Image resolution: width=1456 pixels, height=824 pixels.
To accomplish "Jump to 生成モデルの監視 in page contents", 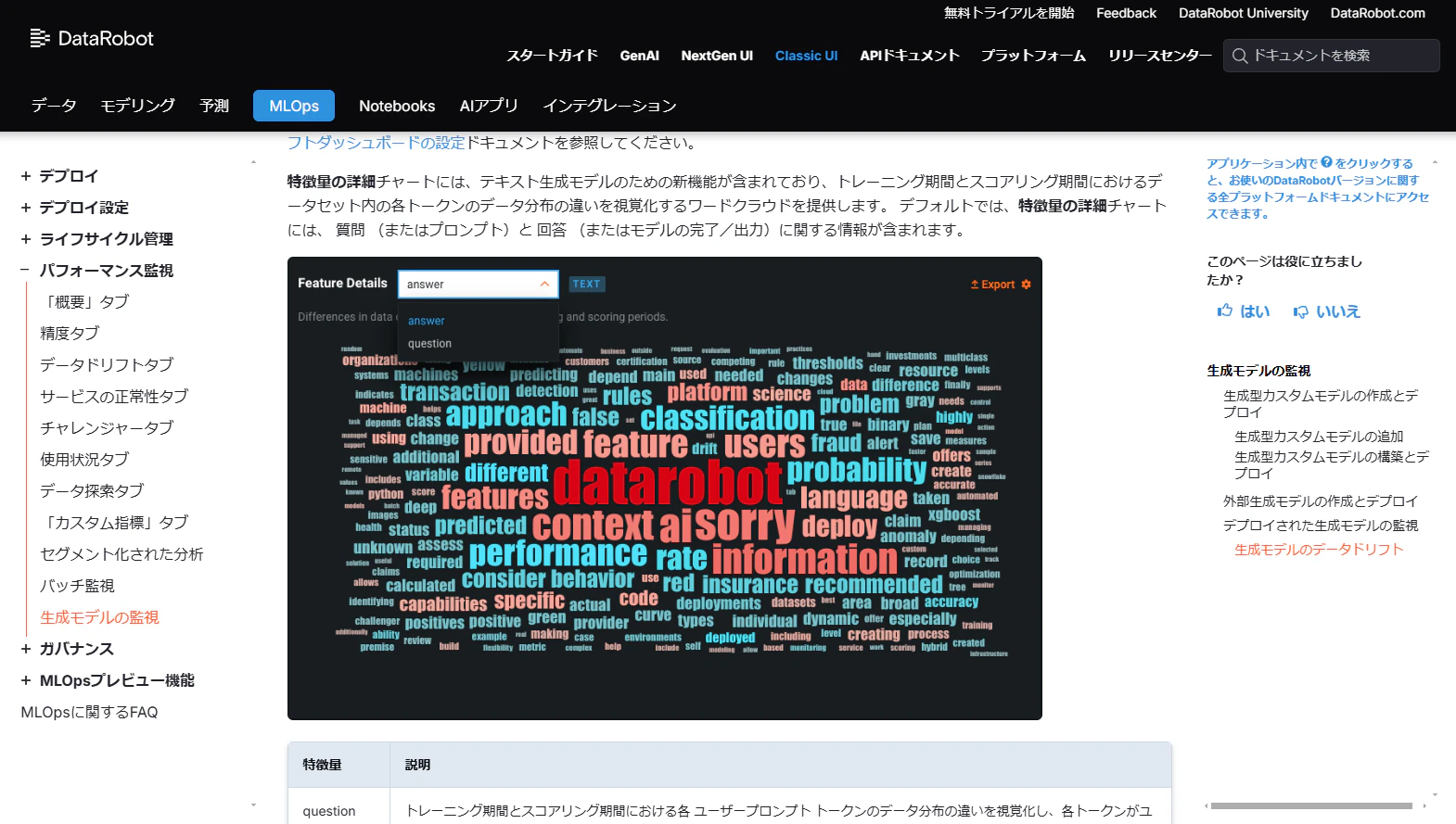I will [x=1258, y=371].
